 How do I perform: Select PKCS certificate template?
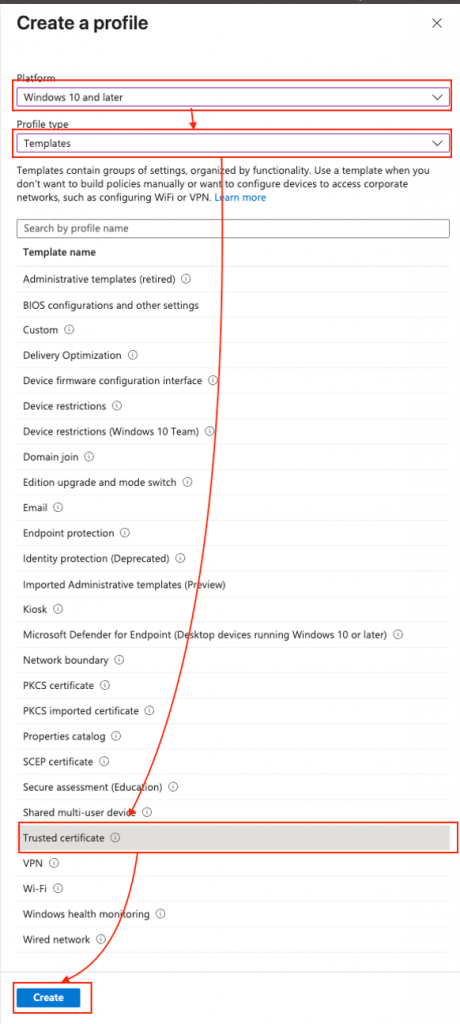[233, 685]
